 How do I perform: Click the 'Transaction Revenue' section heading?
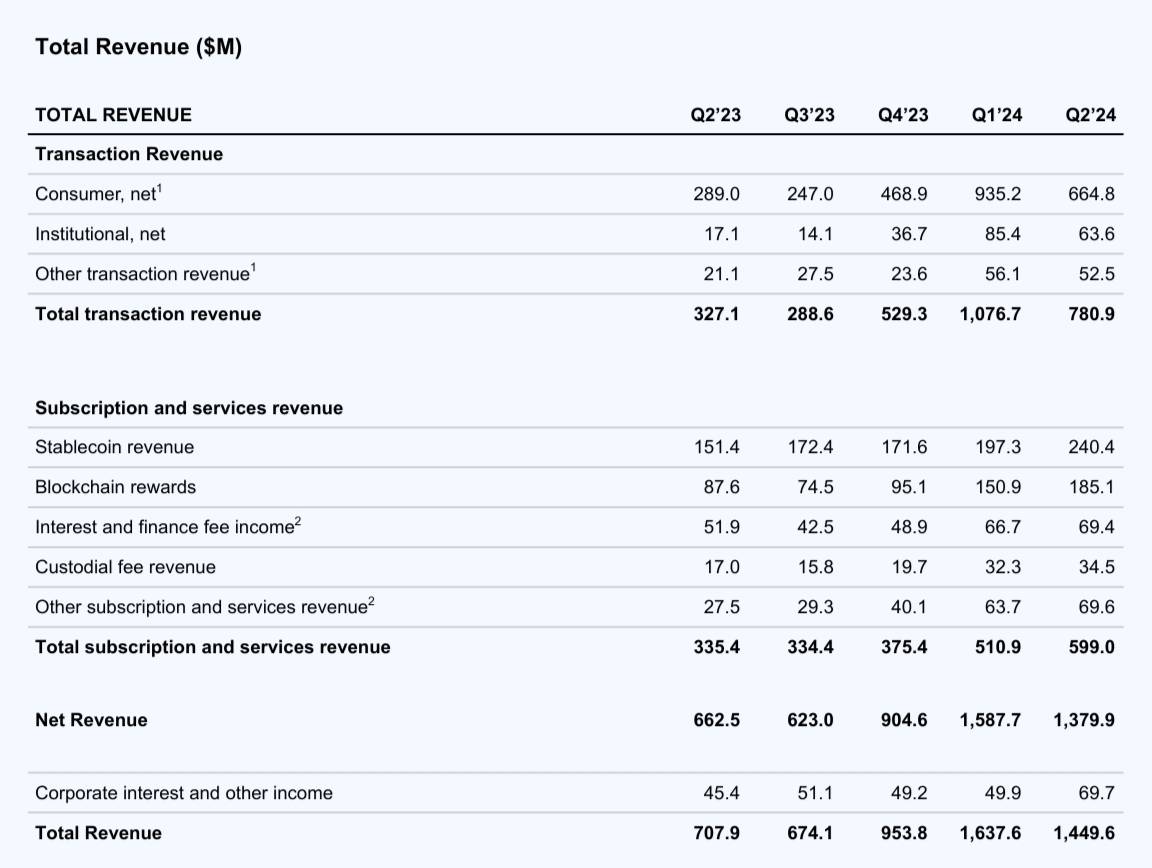coord(129,154)
